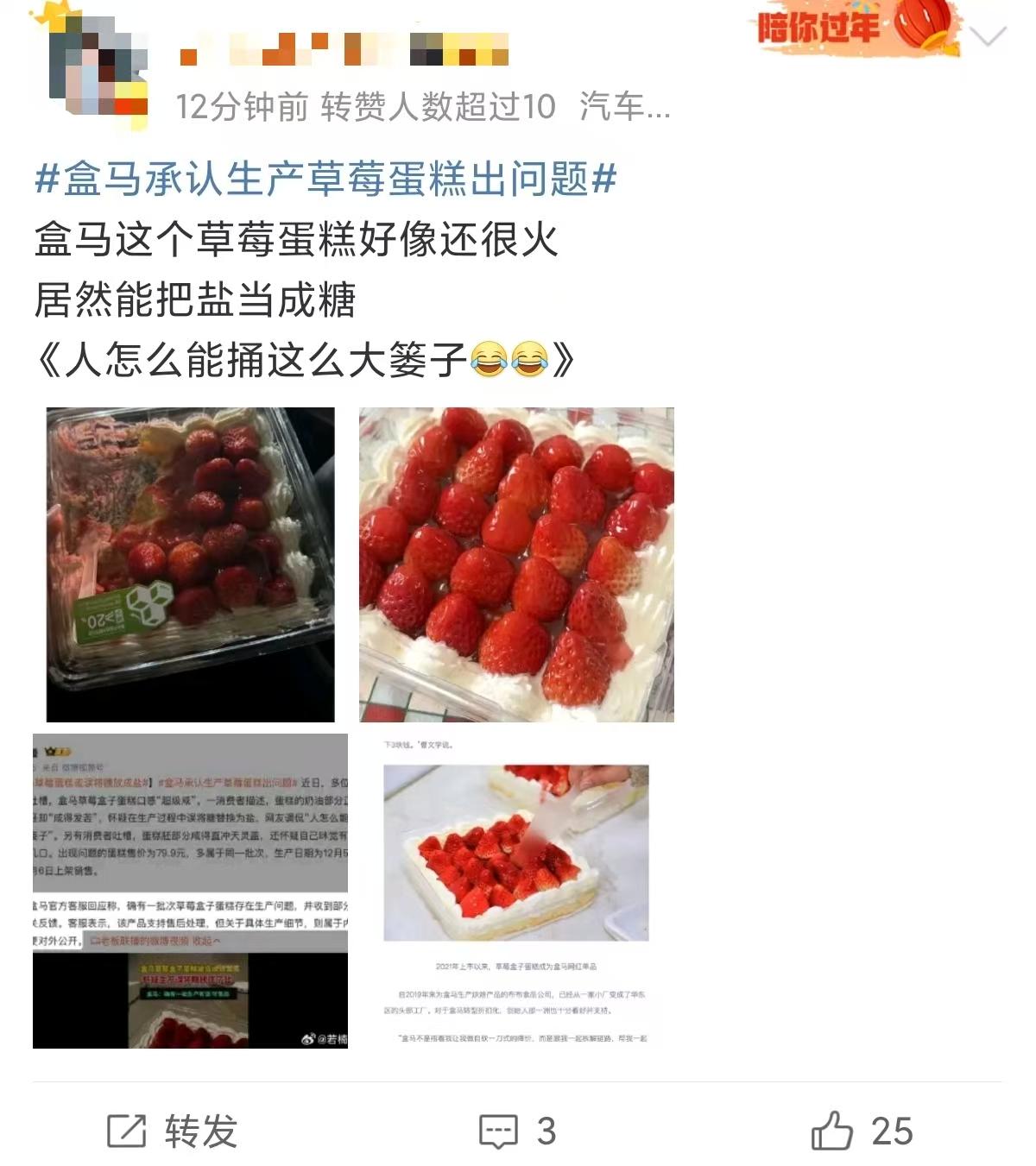Open the post options chevron dropdown
Viewport: 1036px width, 1166px height.
[x=988, y=36]
